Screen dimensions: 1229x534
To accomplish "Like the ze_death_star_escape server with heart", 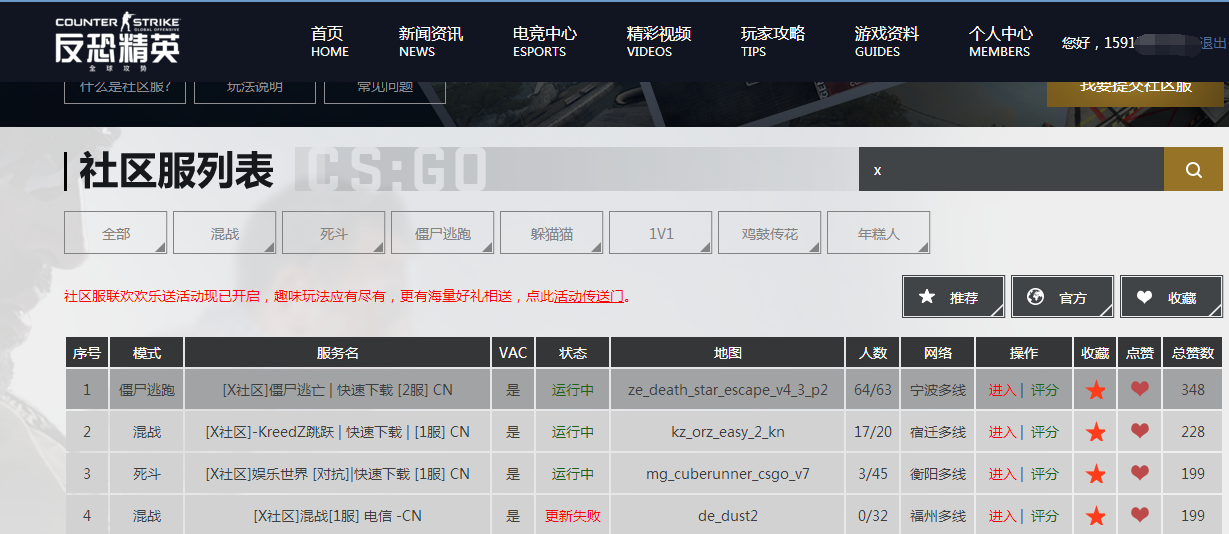I will 1139,390.
